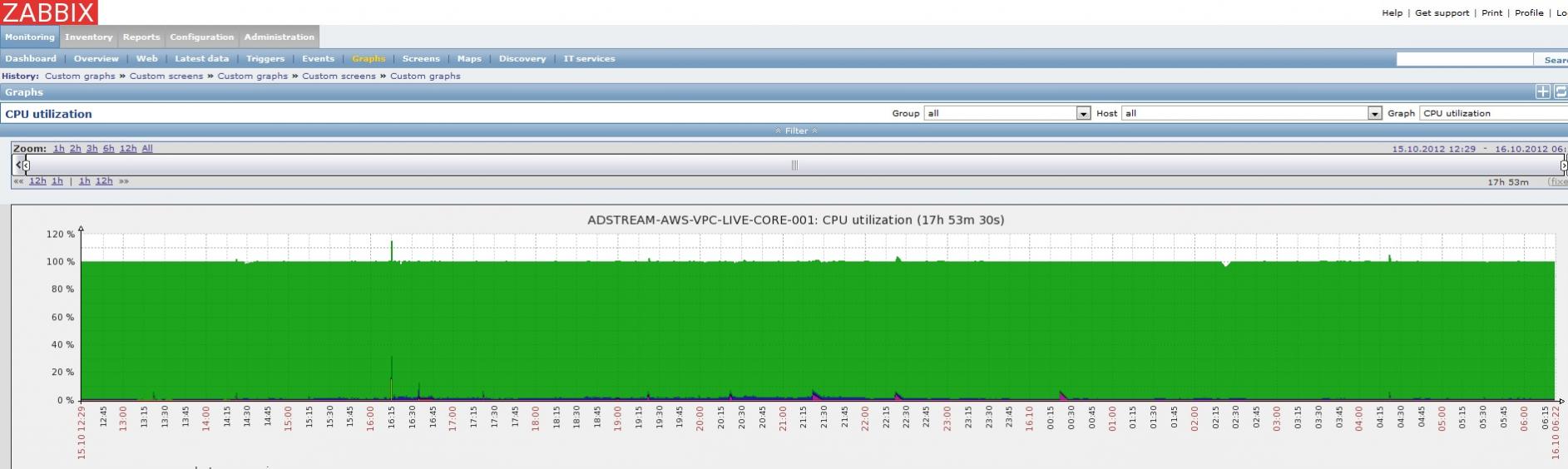The width and height of the screenshot is (1568, 469).
Task: Jump fully forward with the »» control
Action: coord(124,181)
